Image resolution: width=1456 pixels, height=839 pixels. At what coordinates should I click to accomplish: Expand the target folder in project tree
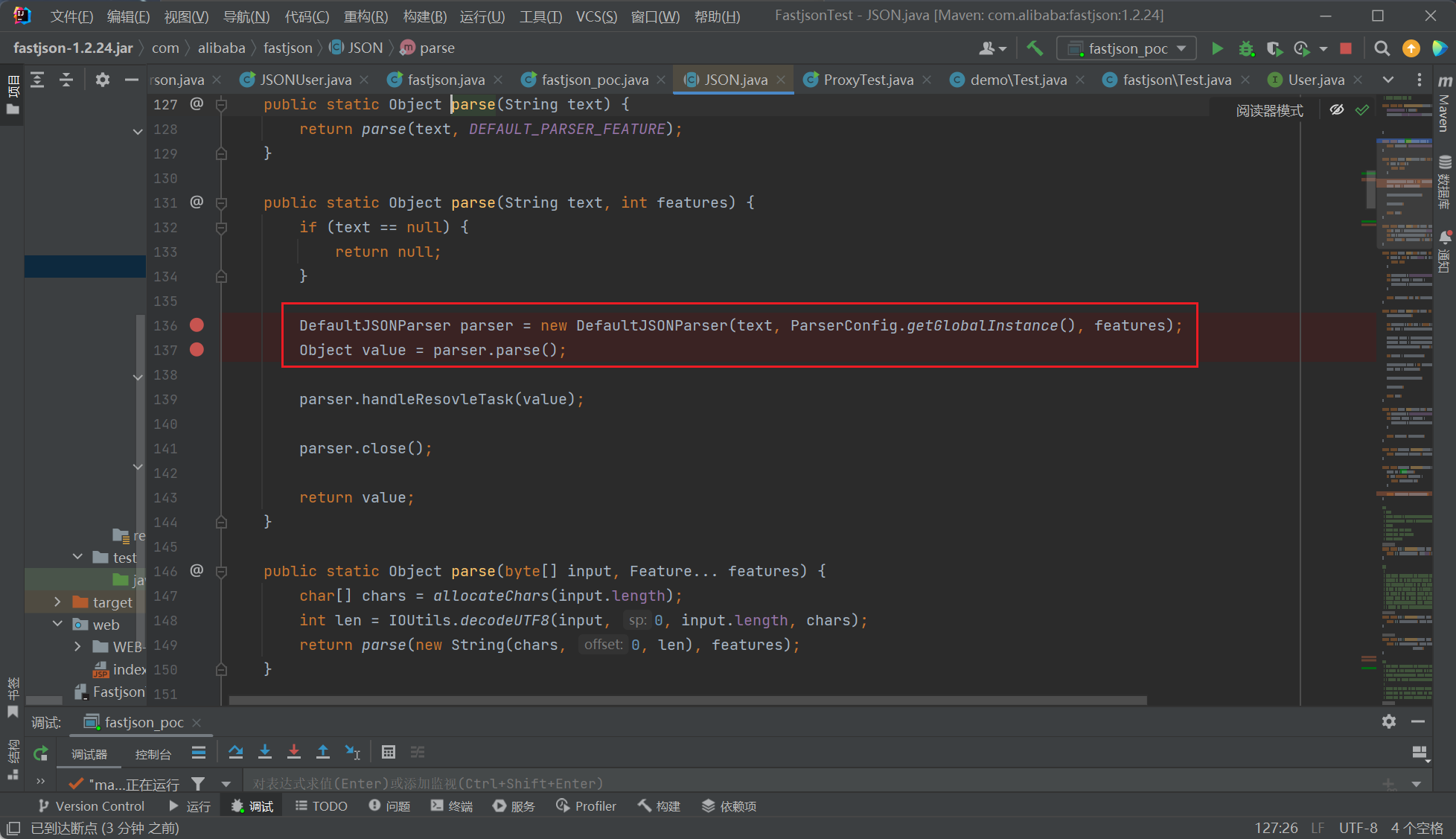[57, 602]
